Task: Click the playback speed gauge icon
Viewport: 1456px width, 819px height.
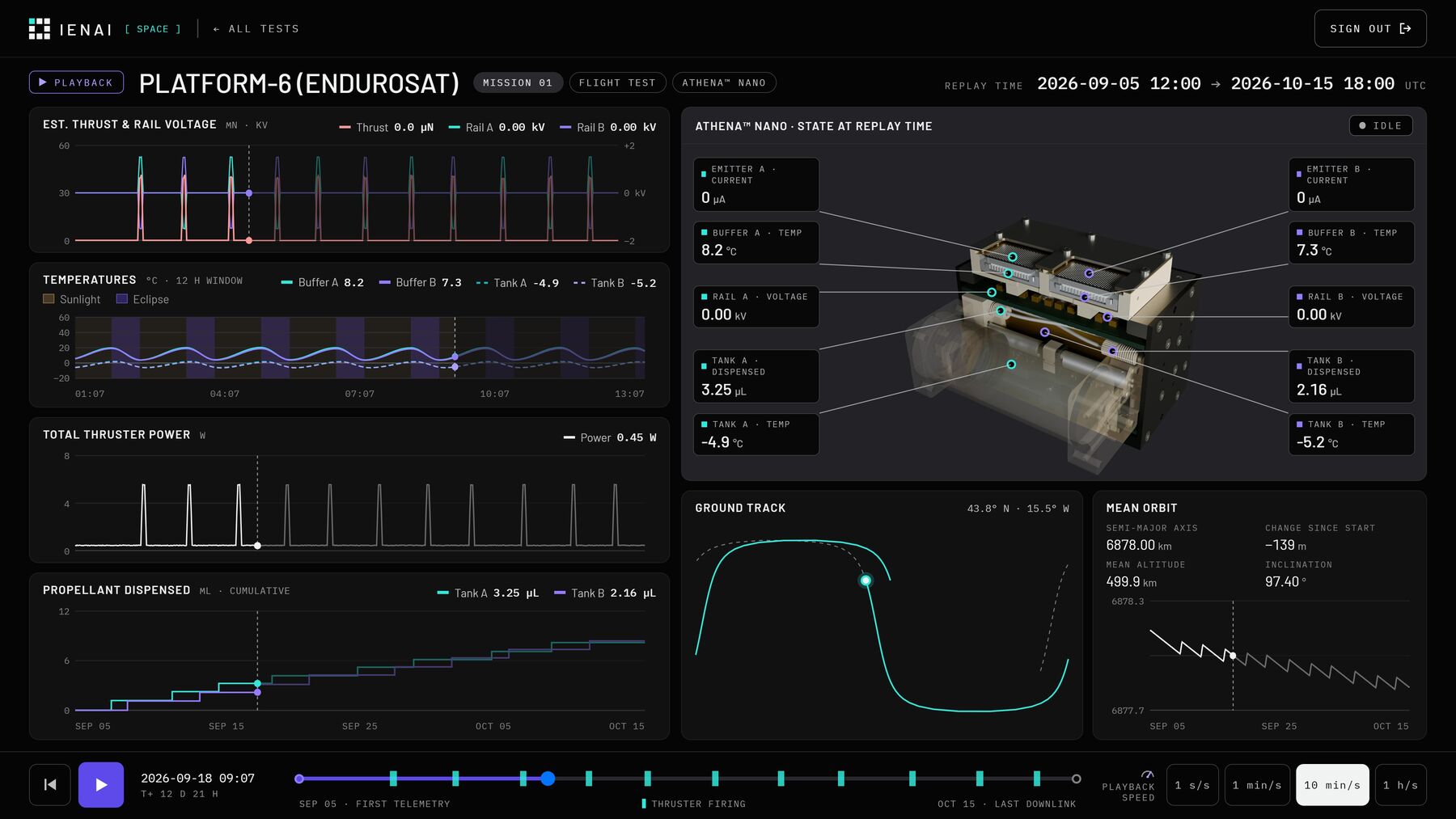Action: (x=1147, y=775)
